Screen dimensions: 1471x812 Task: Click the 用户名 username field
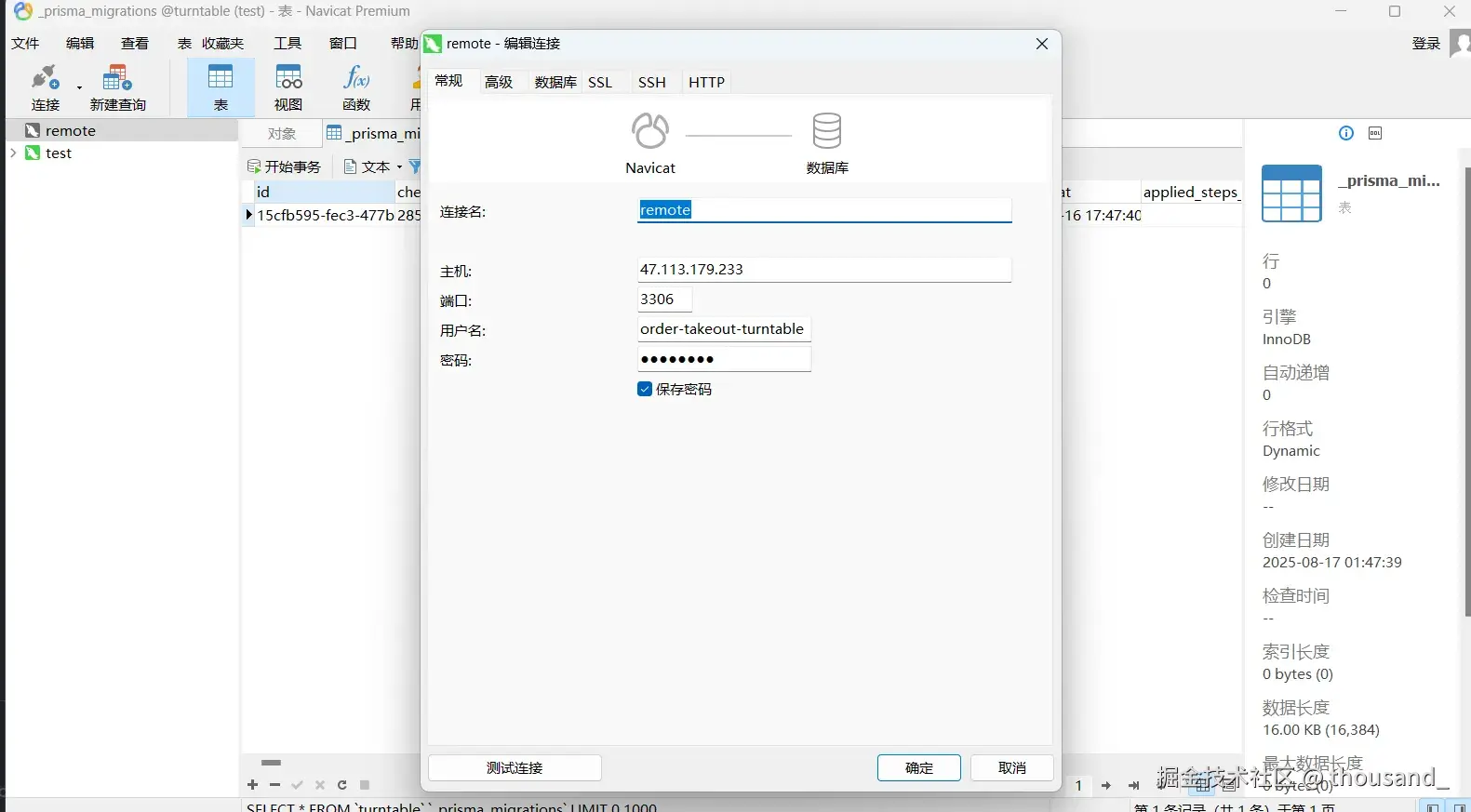point(724,329)
